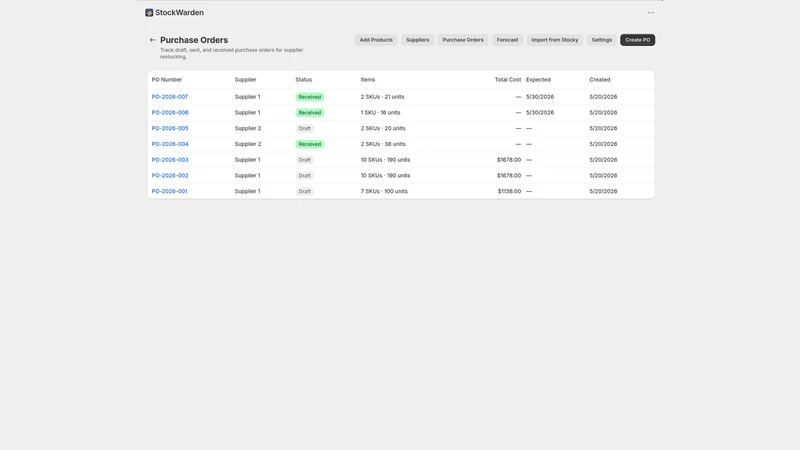Click Supplier 2 in PO-2026-005 row
Viewport: 800px width, 450px height.
point(248,129)
